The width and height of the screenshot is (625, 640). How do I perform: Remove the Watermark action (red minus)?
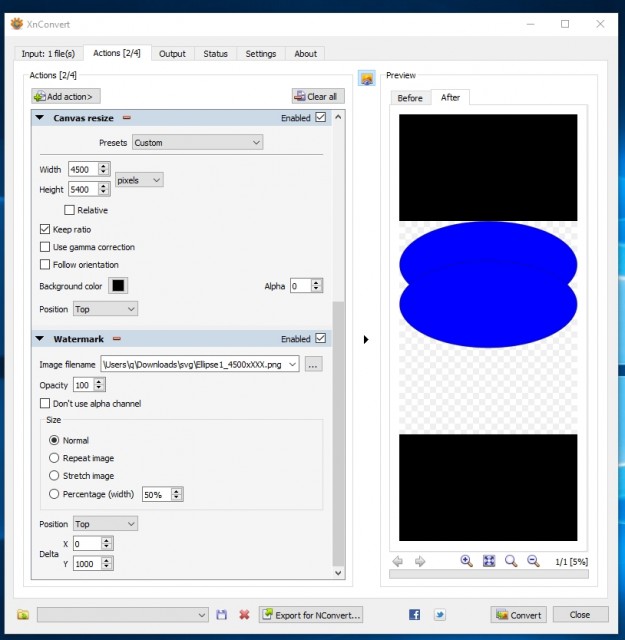pos(117,338)
